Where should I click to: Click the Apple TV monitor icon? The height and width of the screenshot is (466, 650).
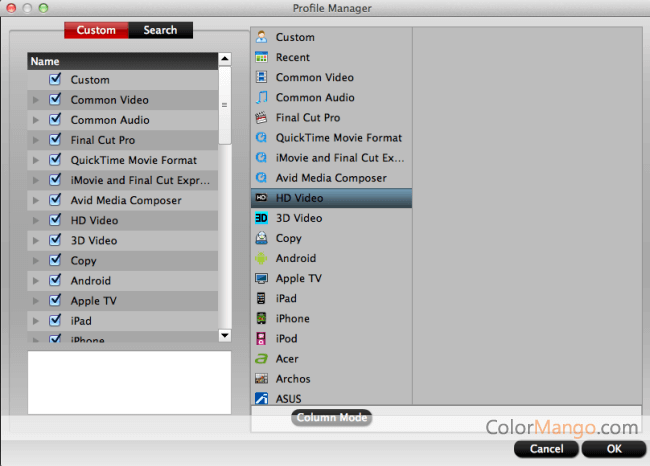[x=261, y=278]
